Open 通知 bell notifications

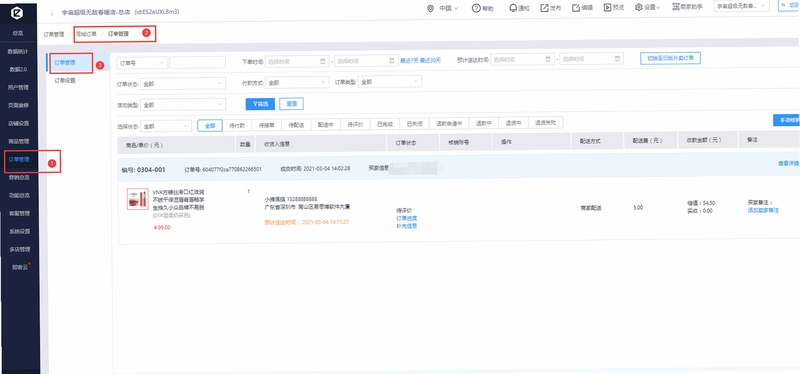(x=513, y=8)
